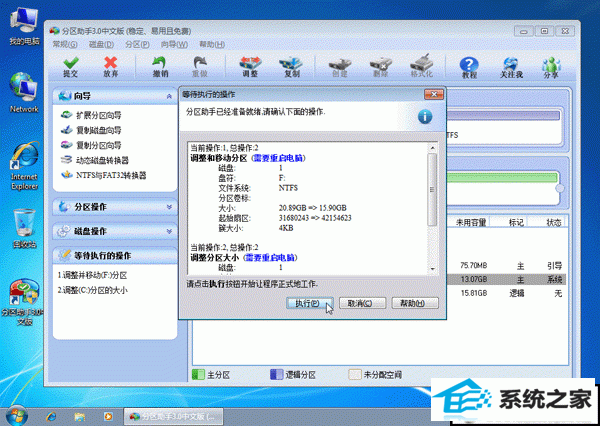Expand the 分区操作 panel

pyautogui.click(x=115, y=207)
